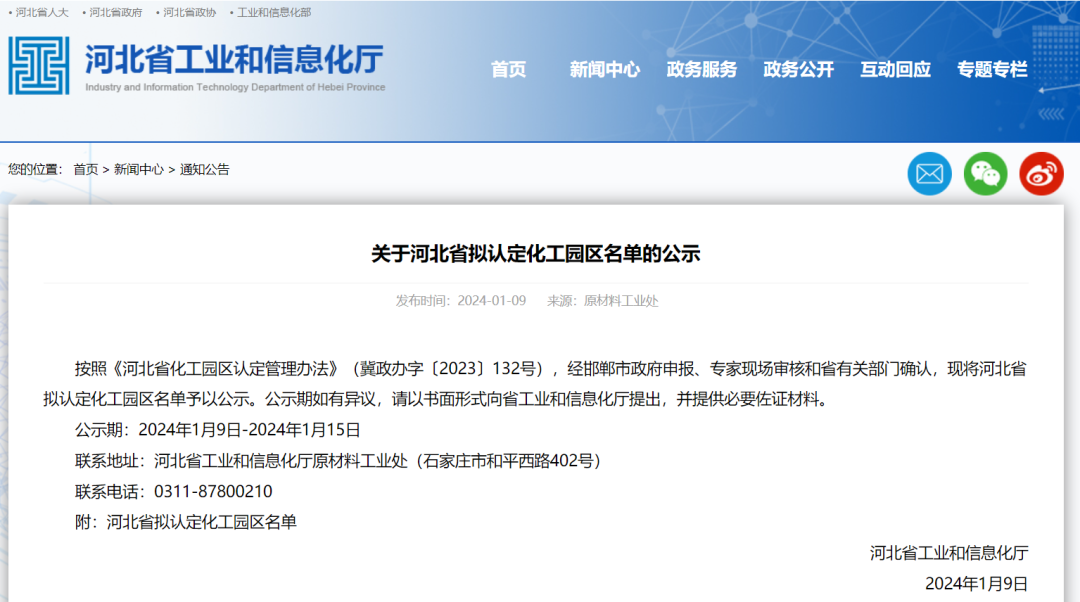Open 新闻中心 in main navigation bar

click(604, 70)
